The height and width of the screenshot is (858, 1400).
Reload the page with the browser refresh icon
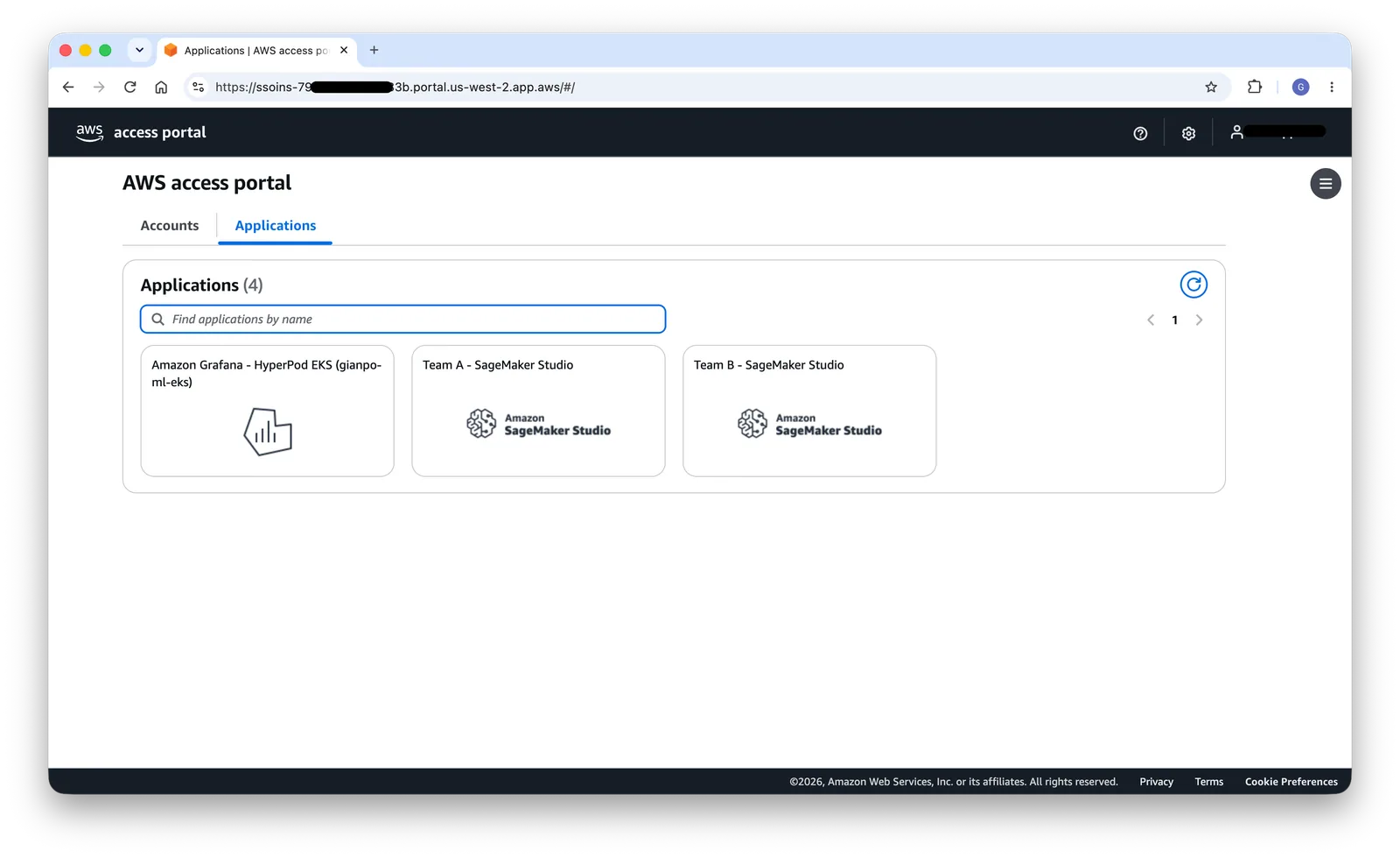point(130,87)
